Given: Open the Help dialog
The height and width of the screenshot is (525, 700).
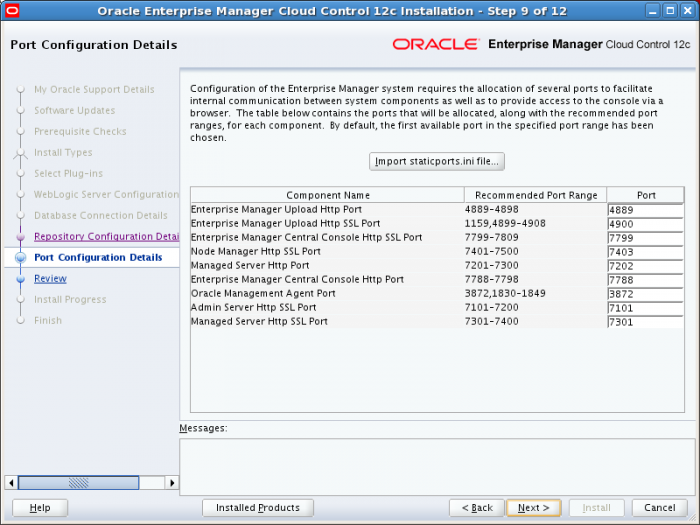Looking at the screenshot, I should pyautogui.click(x=40, y=508).
